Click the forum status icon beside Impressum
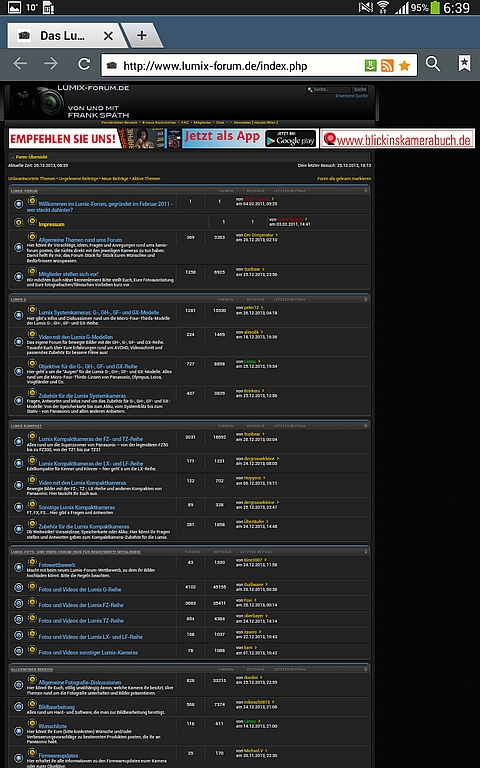Viewport: 480px width, 768px height. [19, 222]
